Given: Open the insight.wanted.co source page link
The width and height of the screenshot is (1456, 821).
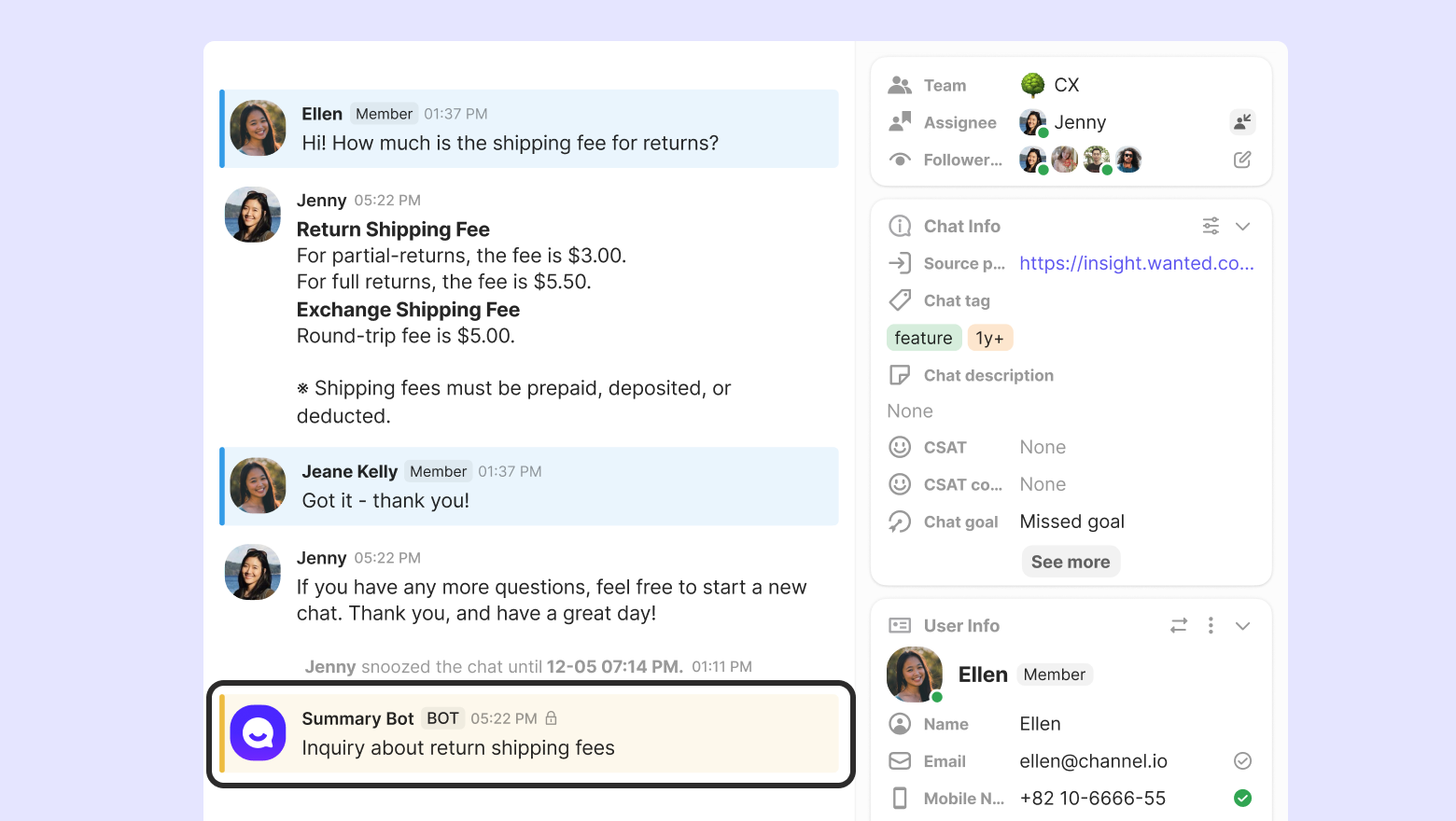Looking at the screenshot, I should 1136,263.
